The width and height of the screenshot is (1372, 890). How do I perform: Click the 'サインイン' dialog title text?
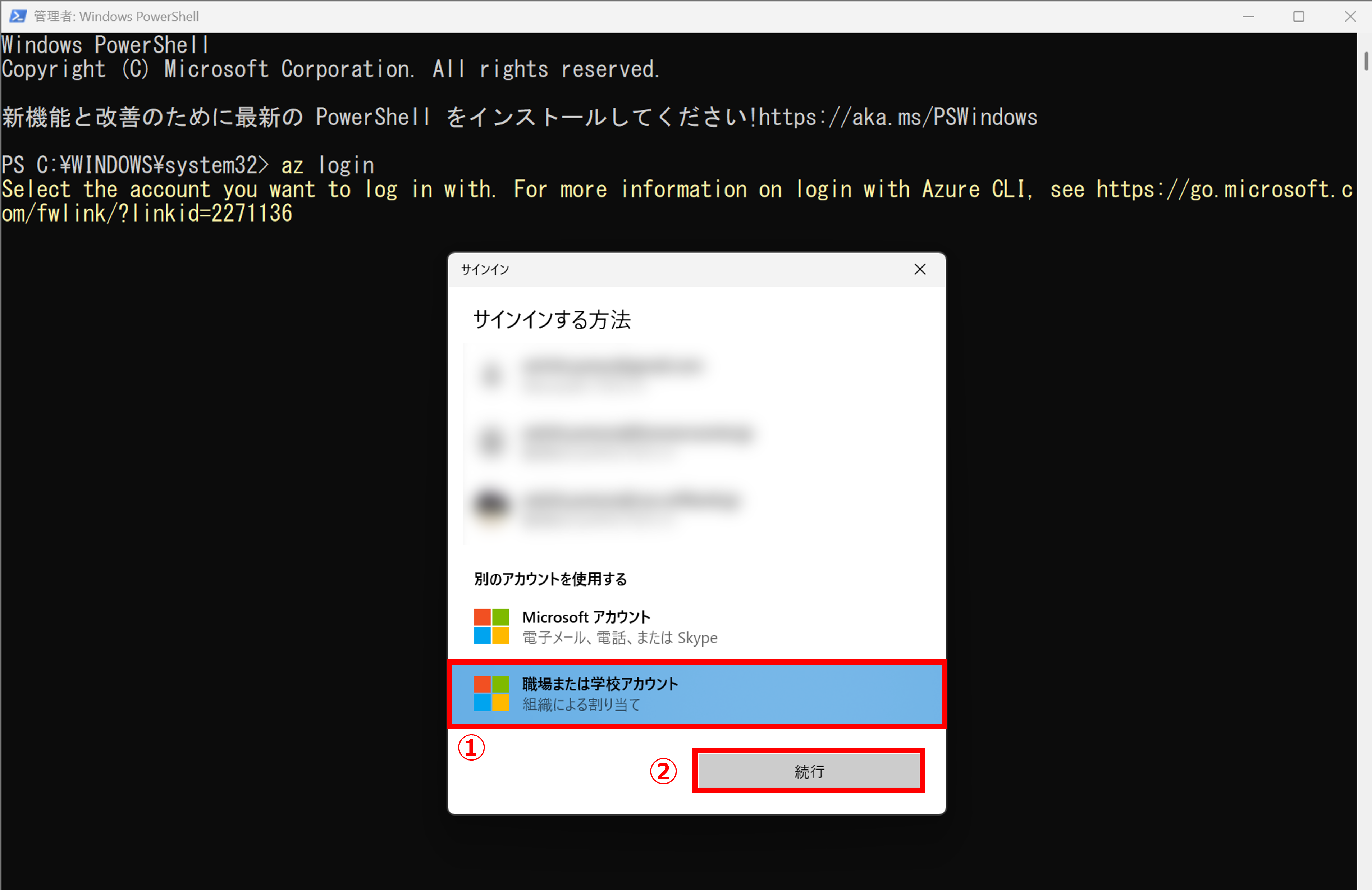pos(485,269)
